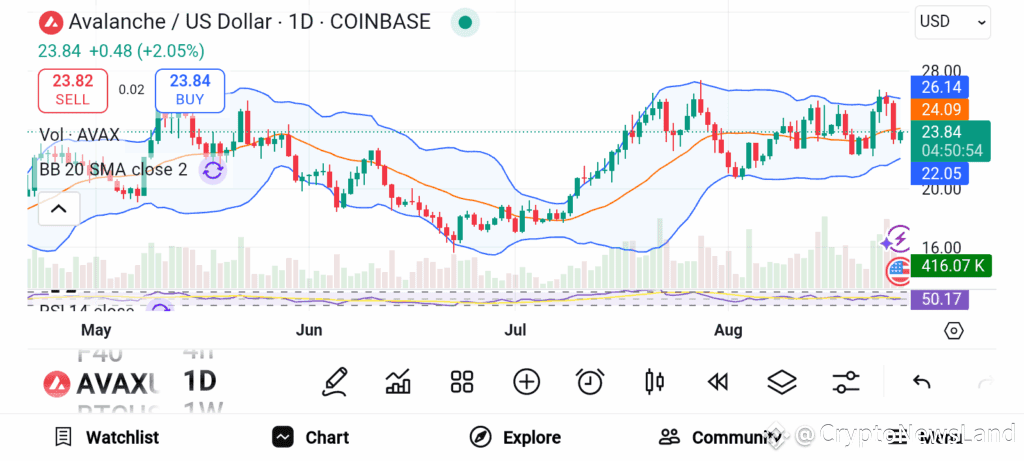Screen dimensions: 1024x461
Task: Open the candlestick chart type icon
Action: [654, 382]
